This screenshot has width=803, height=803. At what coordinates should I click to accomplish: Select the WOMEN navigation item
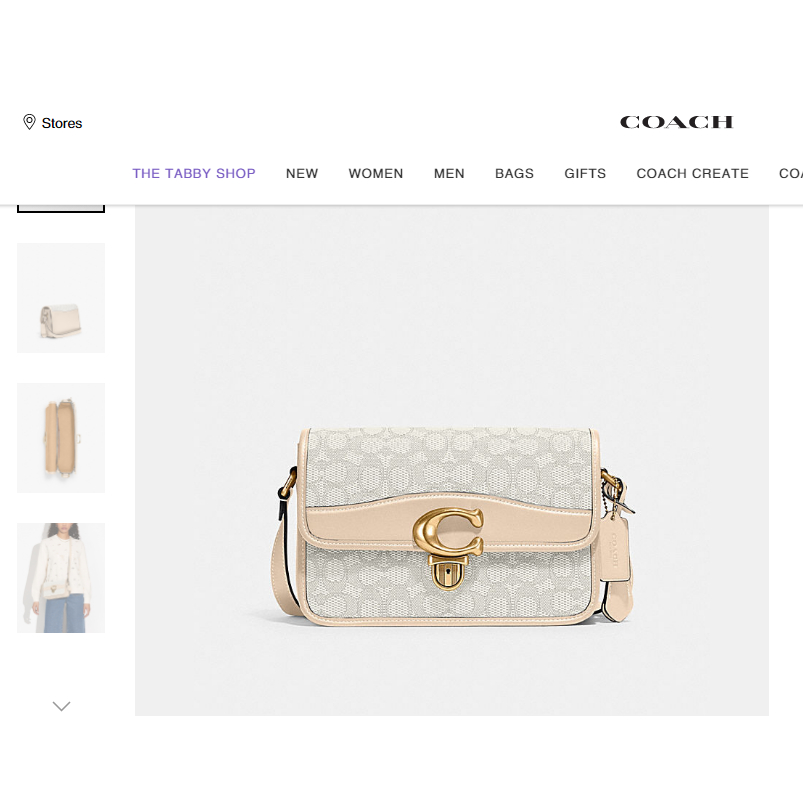(x=376, y=174)
